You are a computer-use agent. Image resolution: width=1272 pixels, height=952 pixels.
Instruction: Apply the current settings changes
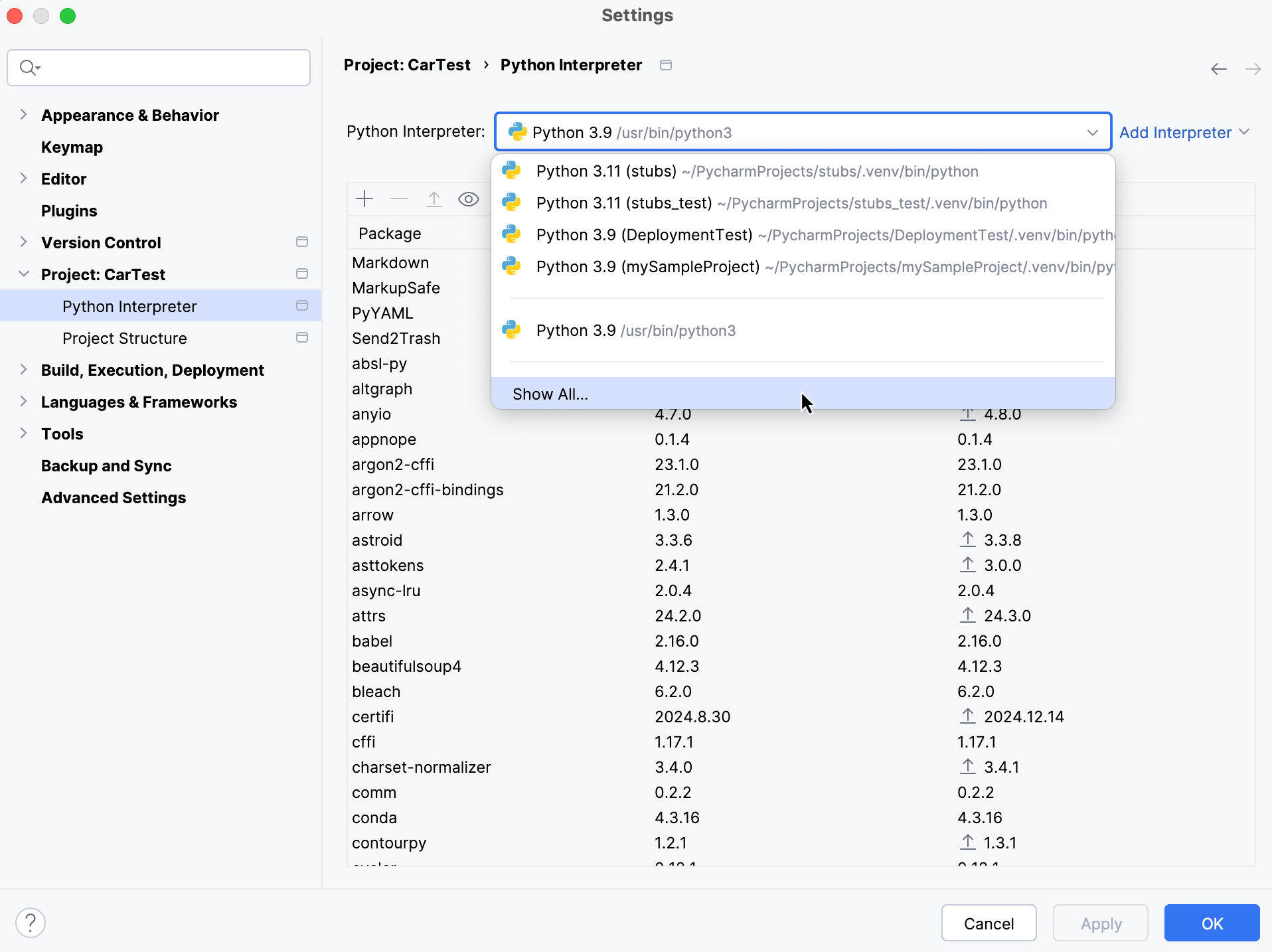1099,923
